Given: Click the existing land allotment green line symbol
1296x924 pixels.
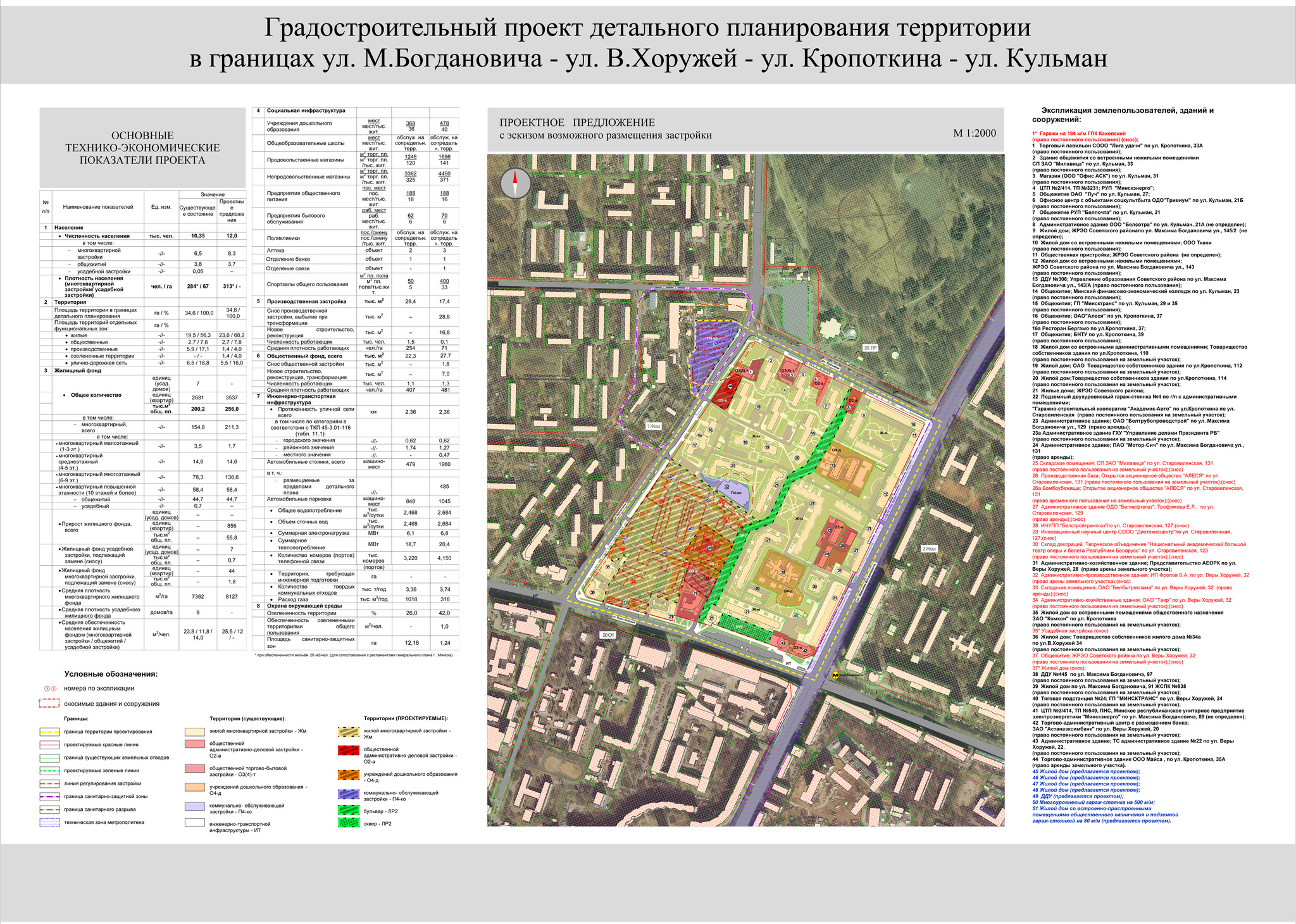Looking at the screenshot, I should [x=49, y=758].
